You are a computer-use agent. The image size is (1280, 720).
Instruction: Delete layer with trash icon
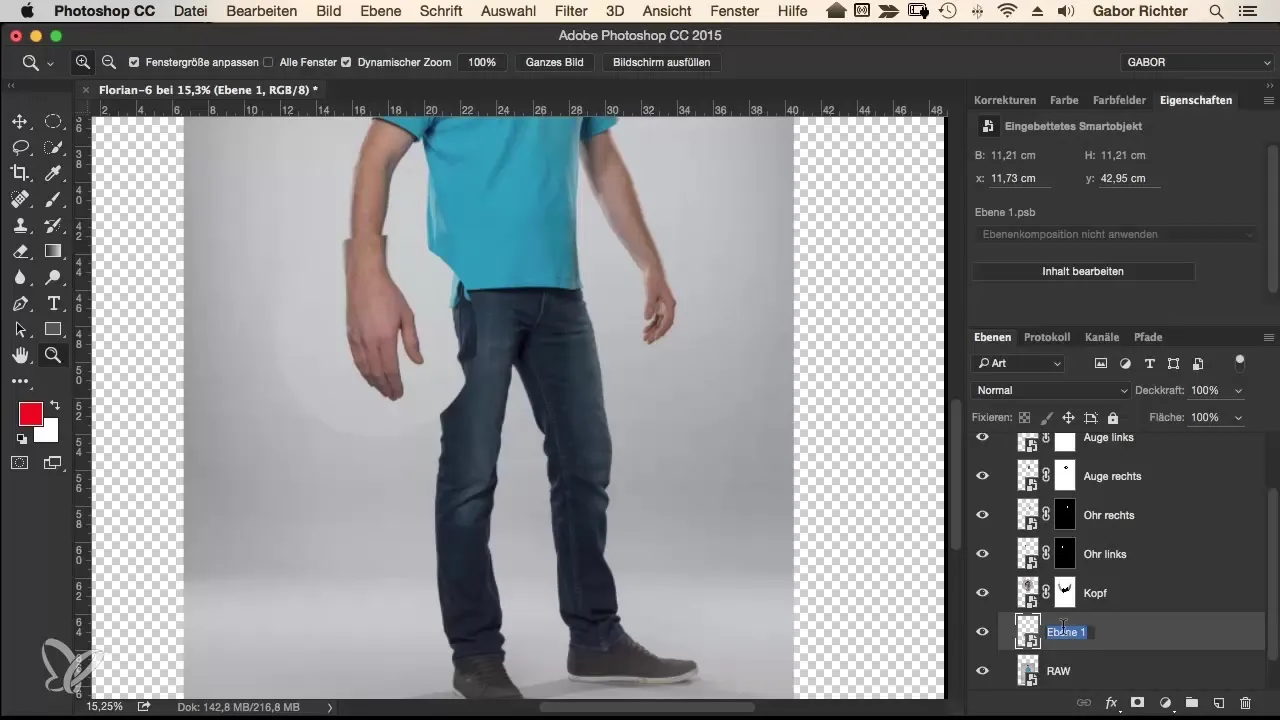tap(1245, 703)
